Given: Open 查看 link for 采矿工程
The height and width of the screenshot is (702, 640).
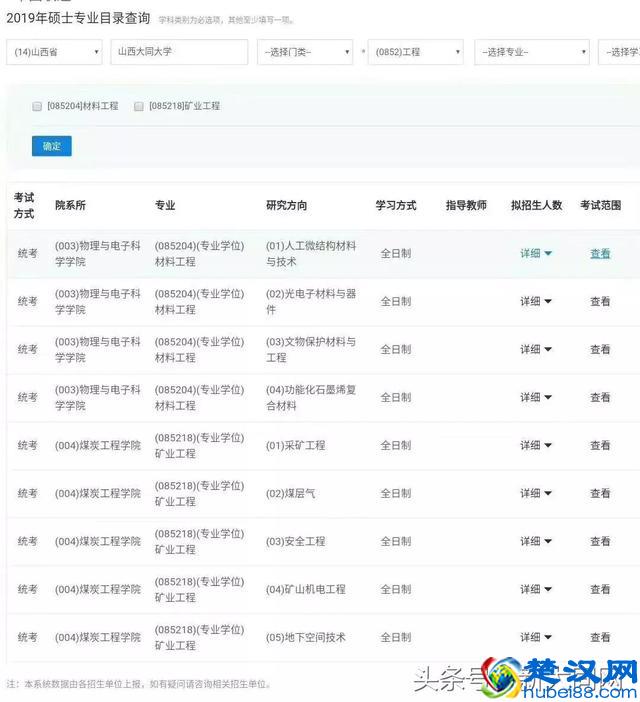Looking at the screenshot, I should 600,445.
